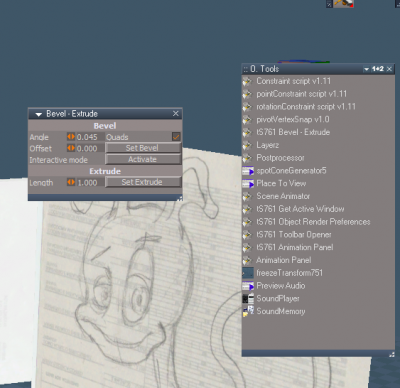Select the tS761 Object Render Preferences label
Screen dimensions: 400x388
click(313, 222)
